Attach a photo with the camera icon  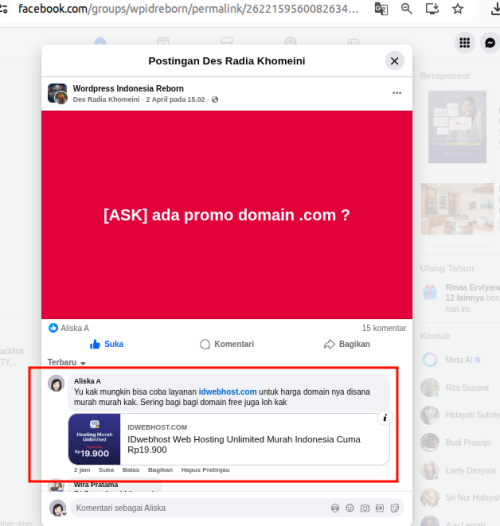(x=365, y=508)
